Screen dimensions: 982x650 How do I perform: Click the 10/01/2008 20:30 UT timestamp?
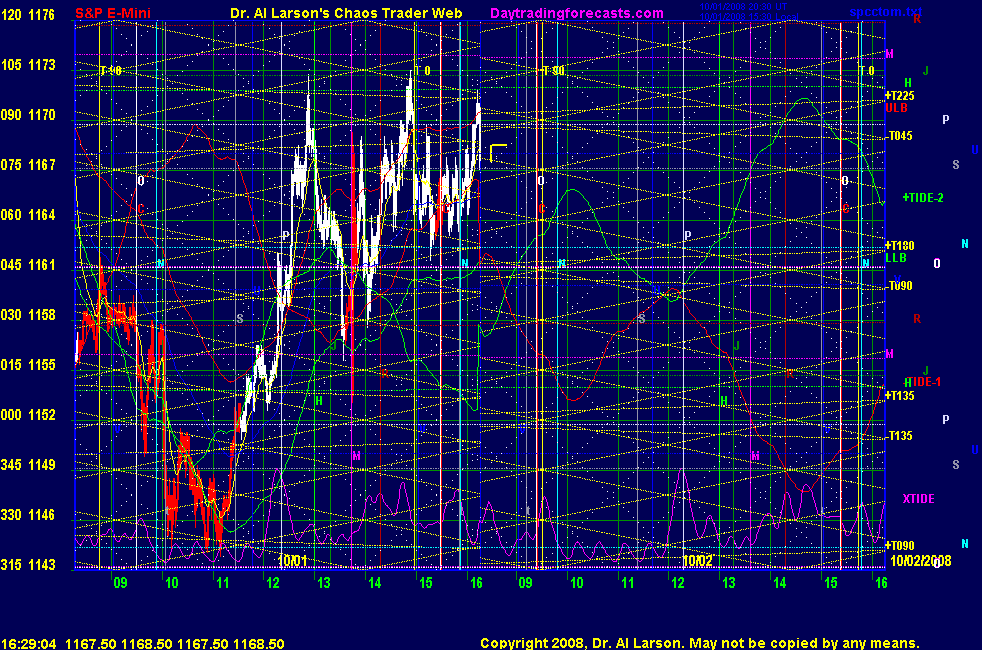(x=743, y=6)
